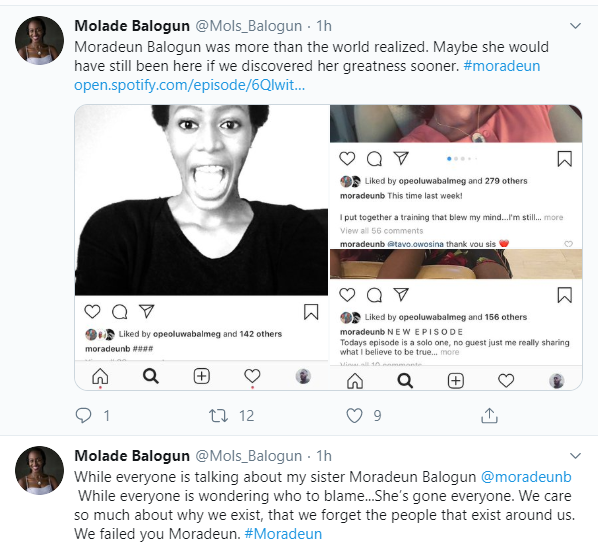Image resolution: width=598 pixels, height=550 pixels.
Task: Click the home icon in the right Instagram screenshot
Action: (355, 381)
